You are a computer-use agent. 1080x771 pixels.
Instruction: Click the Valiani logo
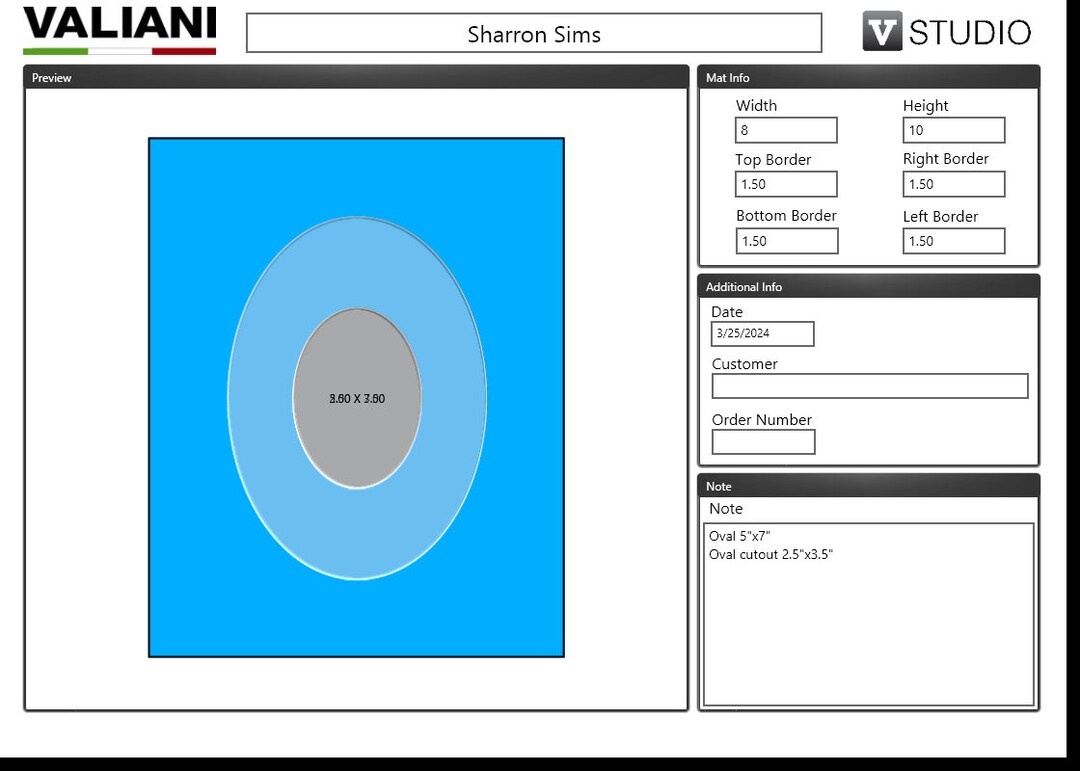pyautogui.click(x=117, y=28)
